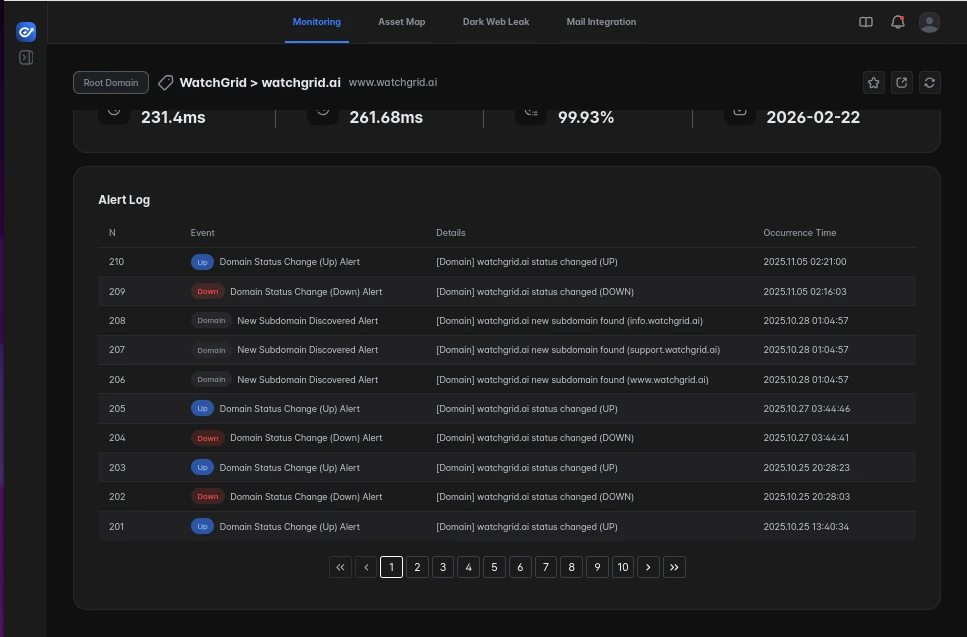Viewport: 967px width, 637px height.
Task: Open domain in external link icon
Action: click(x=902, y=83)
